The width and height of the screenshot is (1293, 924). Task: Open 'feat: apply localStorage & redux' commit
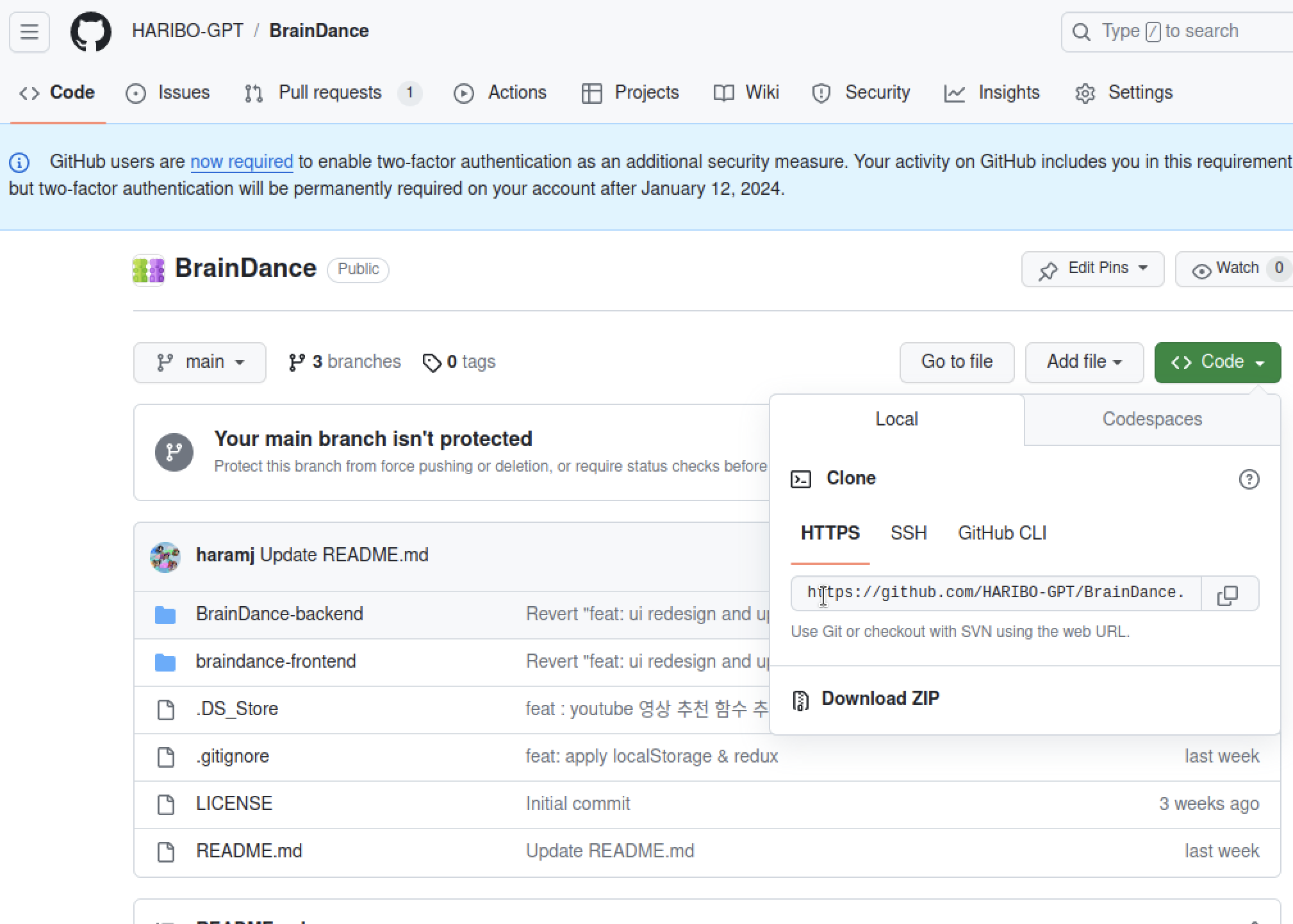652,757
